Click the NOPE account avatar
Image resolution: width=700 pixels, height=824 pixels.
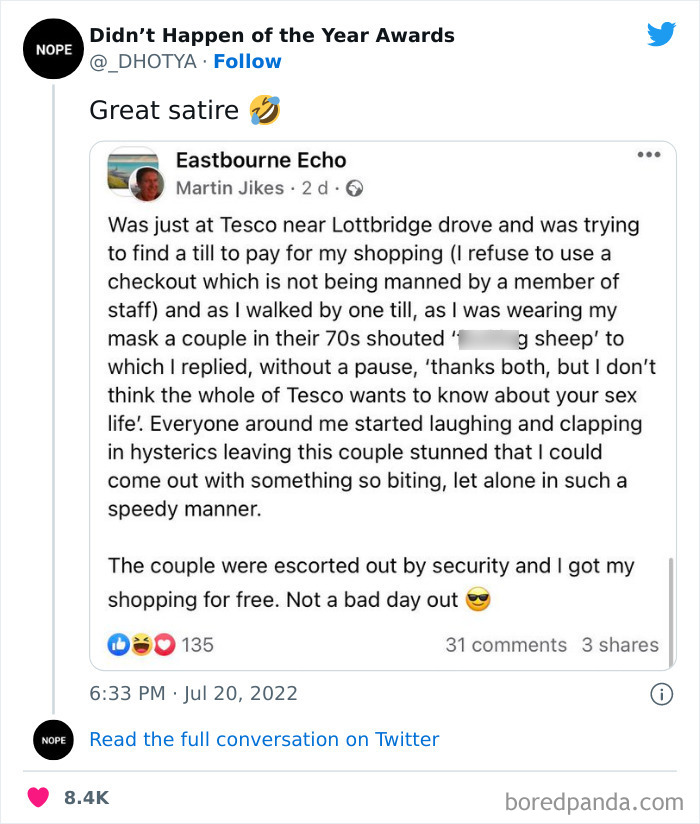[x=53, y=48]
